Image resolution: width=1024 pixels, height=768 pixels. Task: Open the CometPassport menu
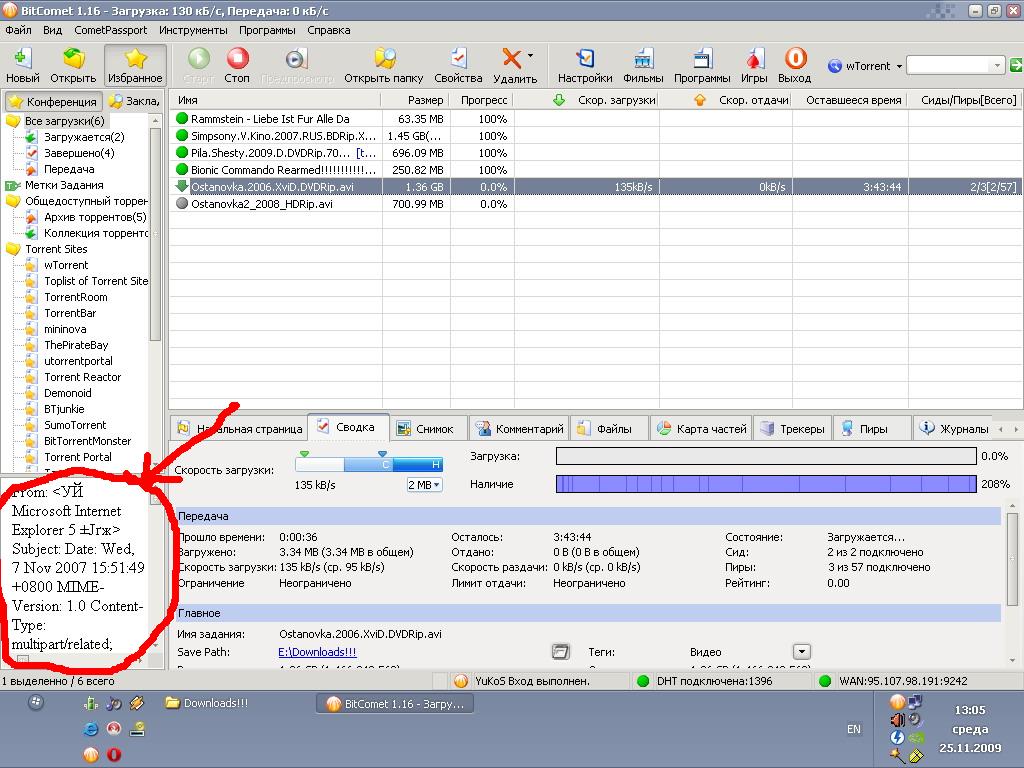click(110, 30)
